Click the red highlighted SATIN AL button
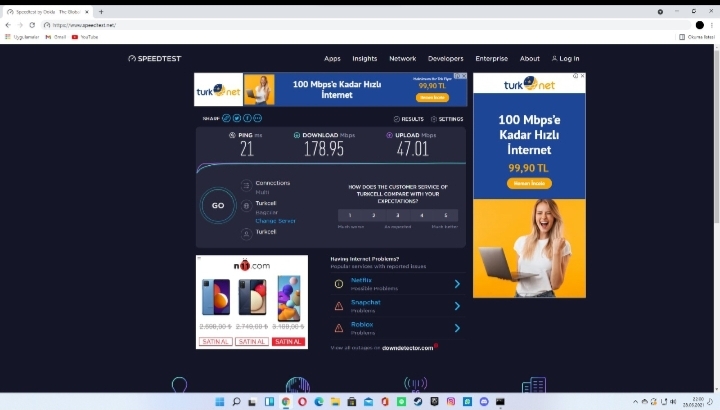Viewport: 720px width, 410px height. pyautogui.click(x=288, y=342)
